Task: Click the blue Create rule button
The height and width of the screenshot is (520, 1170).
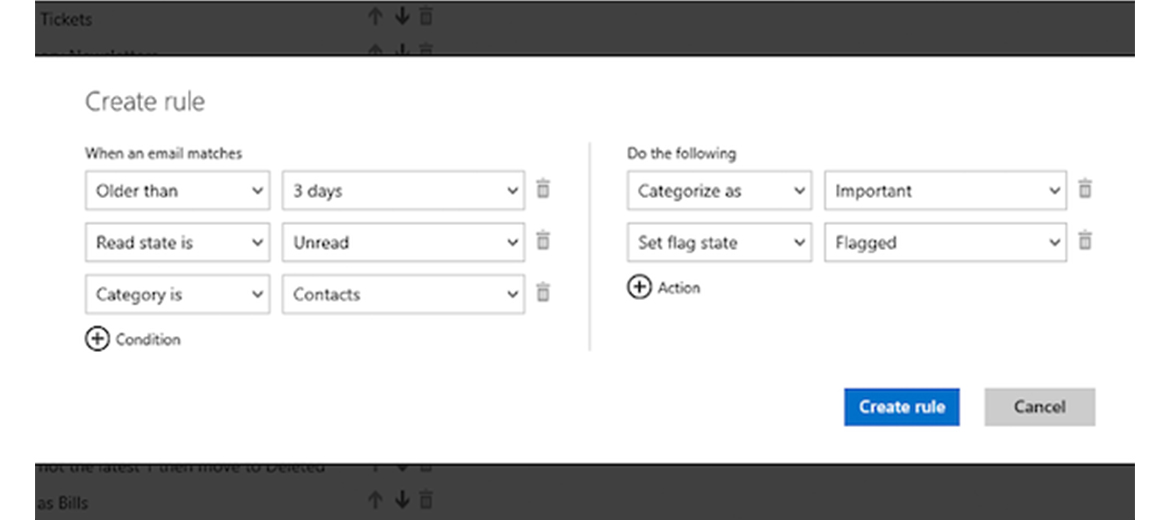Action: pyautogui.click(x=901, y=407)
